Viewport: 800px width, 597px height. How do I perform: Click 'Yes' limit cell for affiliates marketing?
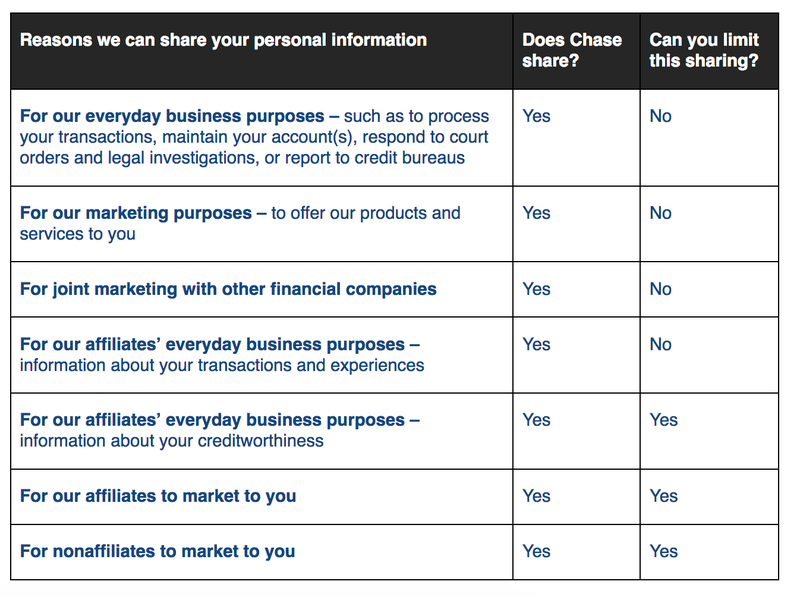663,495
